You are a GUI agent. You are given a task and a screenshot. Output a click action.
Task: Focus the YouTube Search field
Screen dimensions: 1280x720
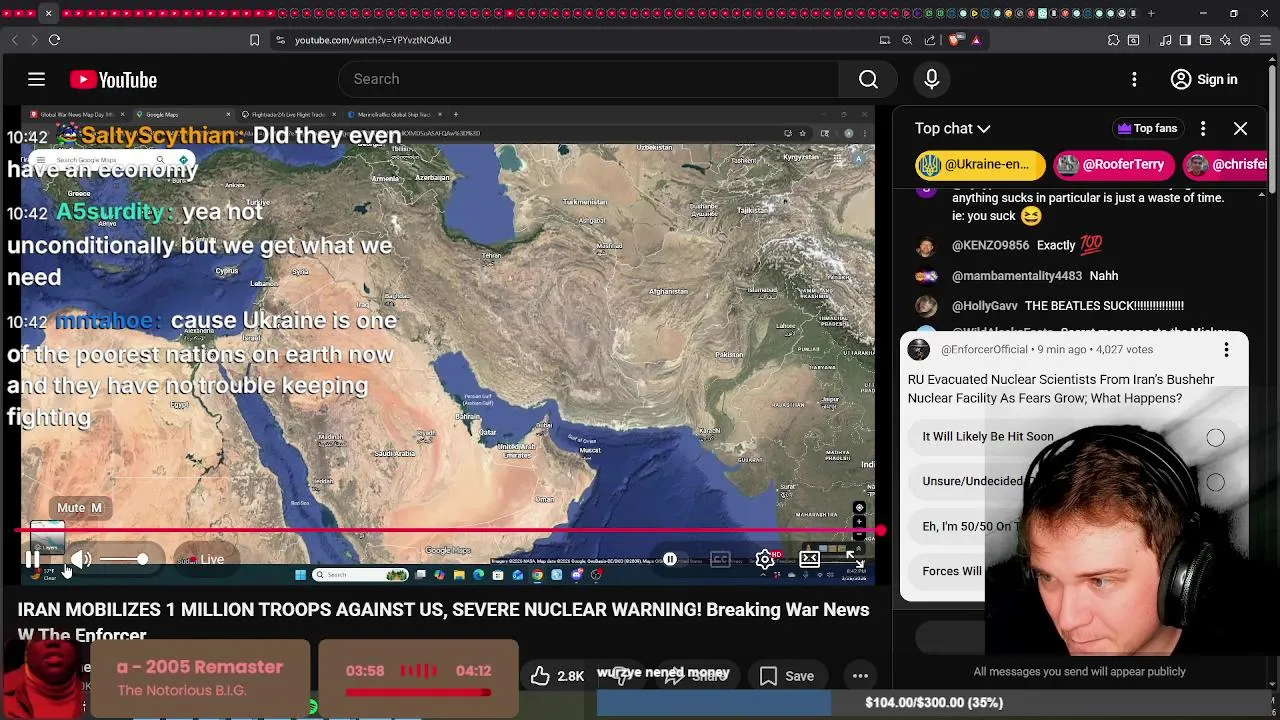[x=590, y=79]
